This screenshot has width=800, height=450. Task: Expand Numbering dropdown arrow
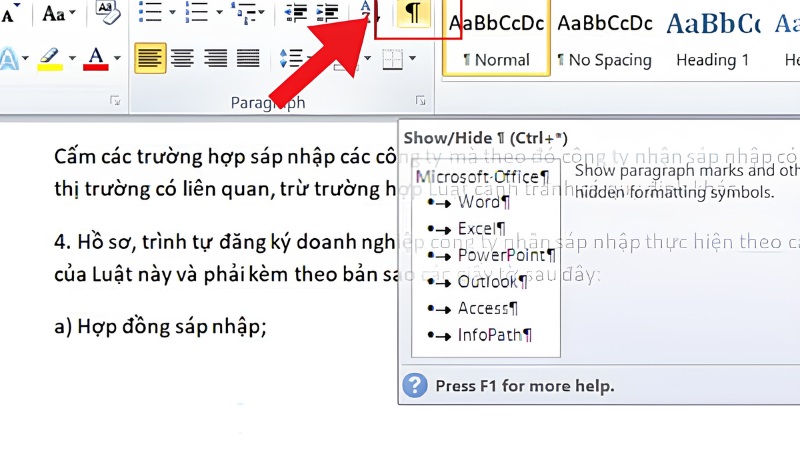219,12
